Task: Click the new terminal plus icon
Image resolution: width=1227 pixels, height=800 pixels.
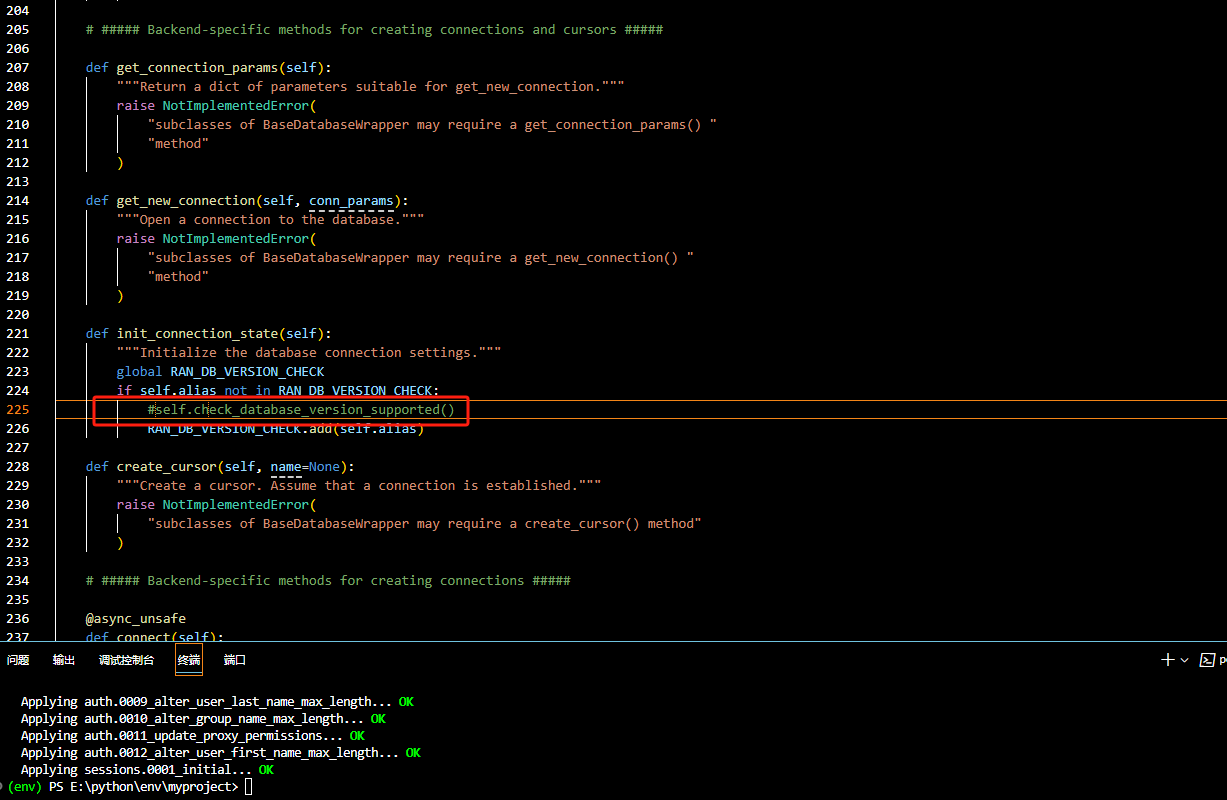Action: pyautogui.click(x=1167, y=660)
